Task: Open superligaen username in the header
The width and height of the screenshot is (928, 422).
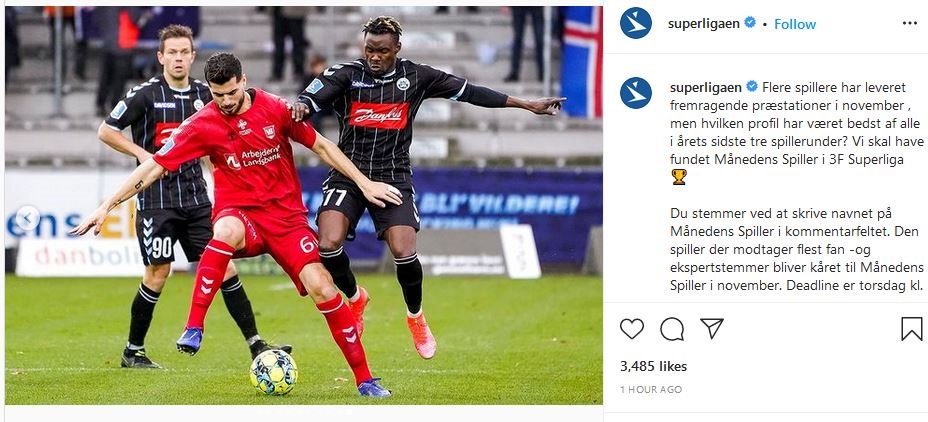Action: [x=704, y=24]
